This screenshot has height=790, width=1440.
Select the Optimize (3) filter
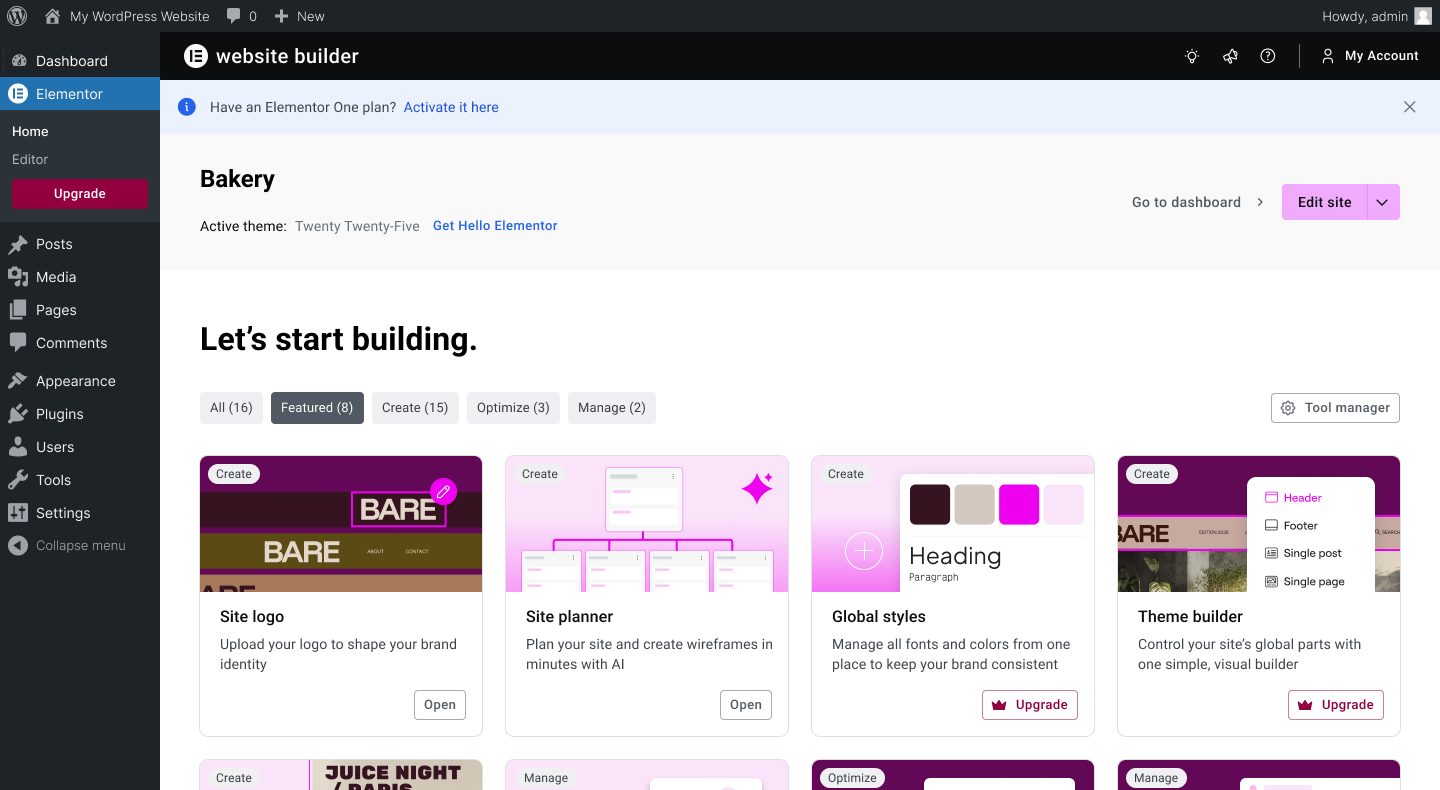pyautogui.click(x=513, y=408)
